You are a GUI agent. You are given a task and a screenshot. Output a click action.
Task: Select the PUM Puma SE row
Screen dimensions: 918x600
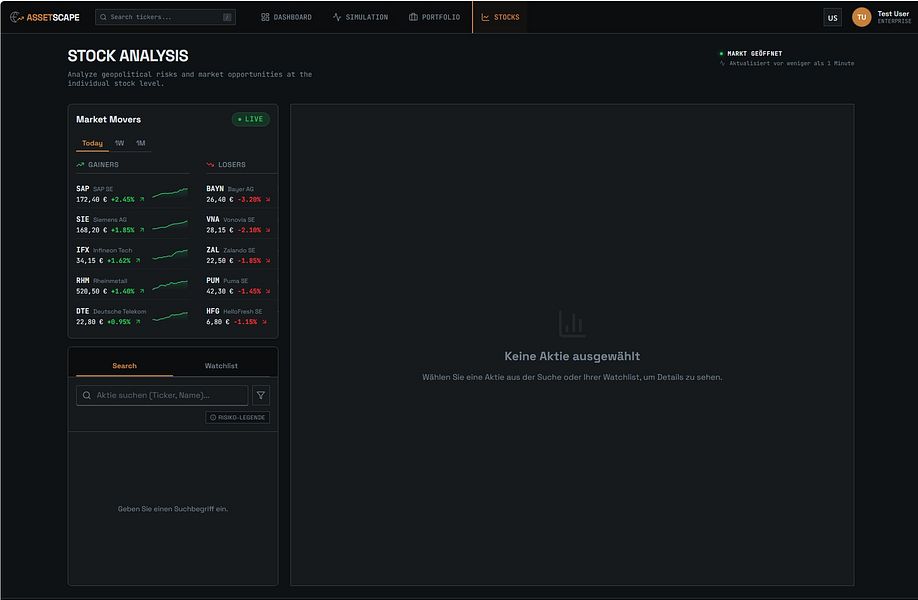tap(239, 286)
